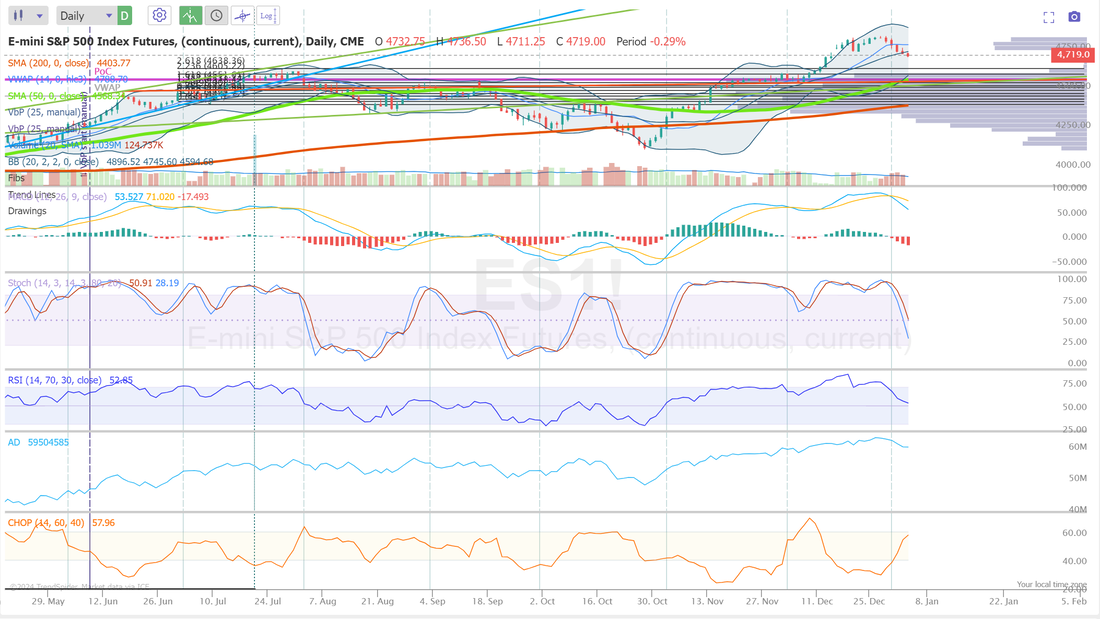This screenshot has height=619, width=1100.
Task: Toggle the green zigzag analysis icon
Action: [x=189, y=15]
